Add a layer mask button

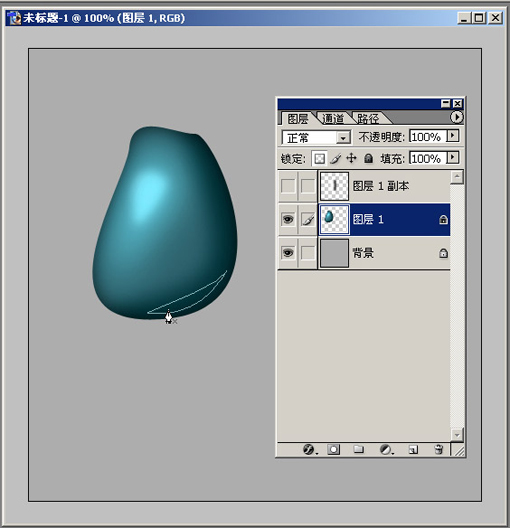[x=334, y=449]
